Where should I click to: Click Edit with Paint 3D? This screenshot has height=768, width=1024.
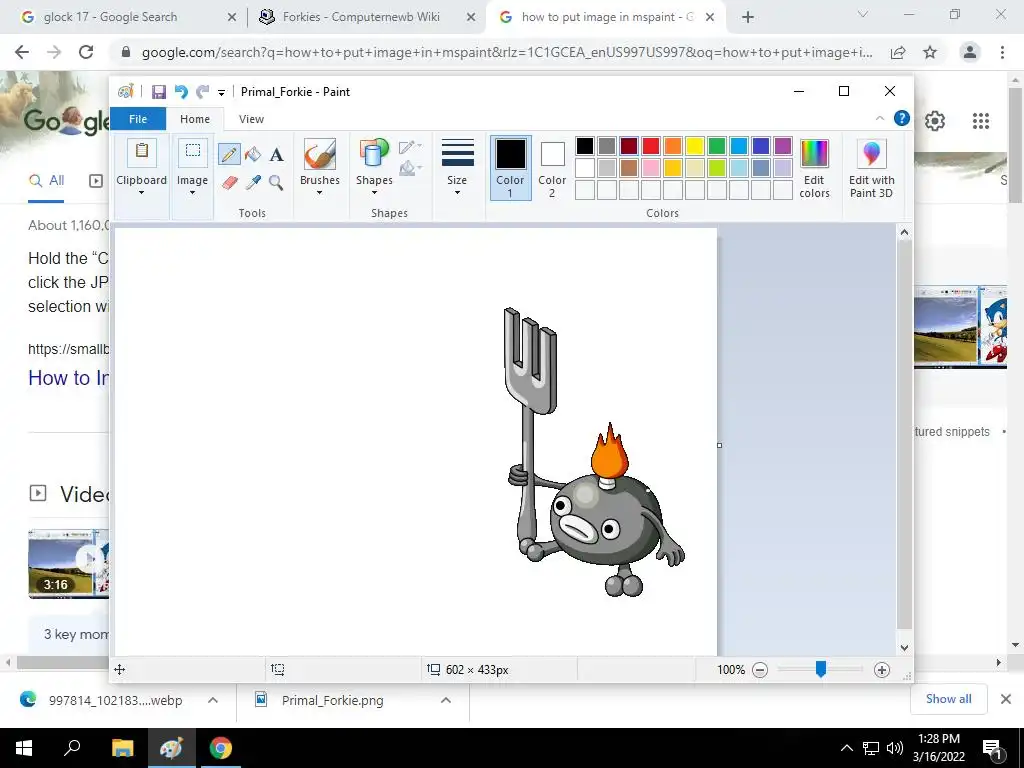pyautogui.click(x=871, y=168)
